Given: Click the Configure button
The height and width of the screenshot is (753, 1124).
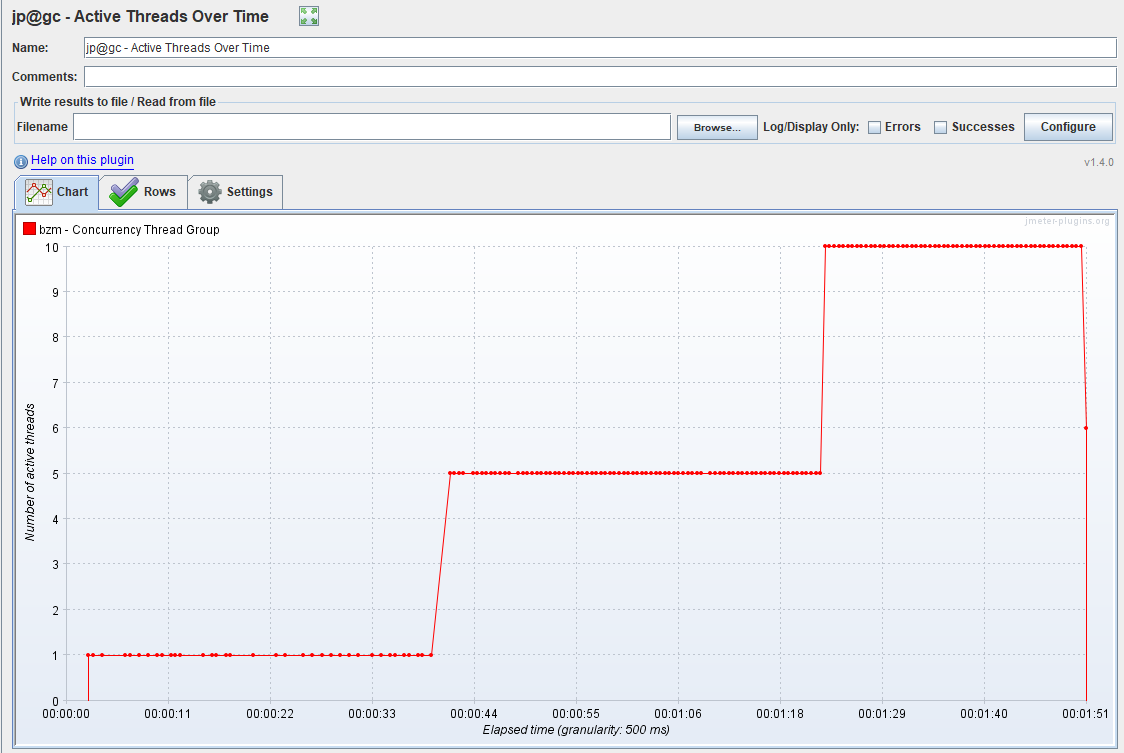Looking at the screenshot, I should 1068,127.
